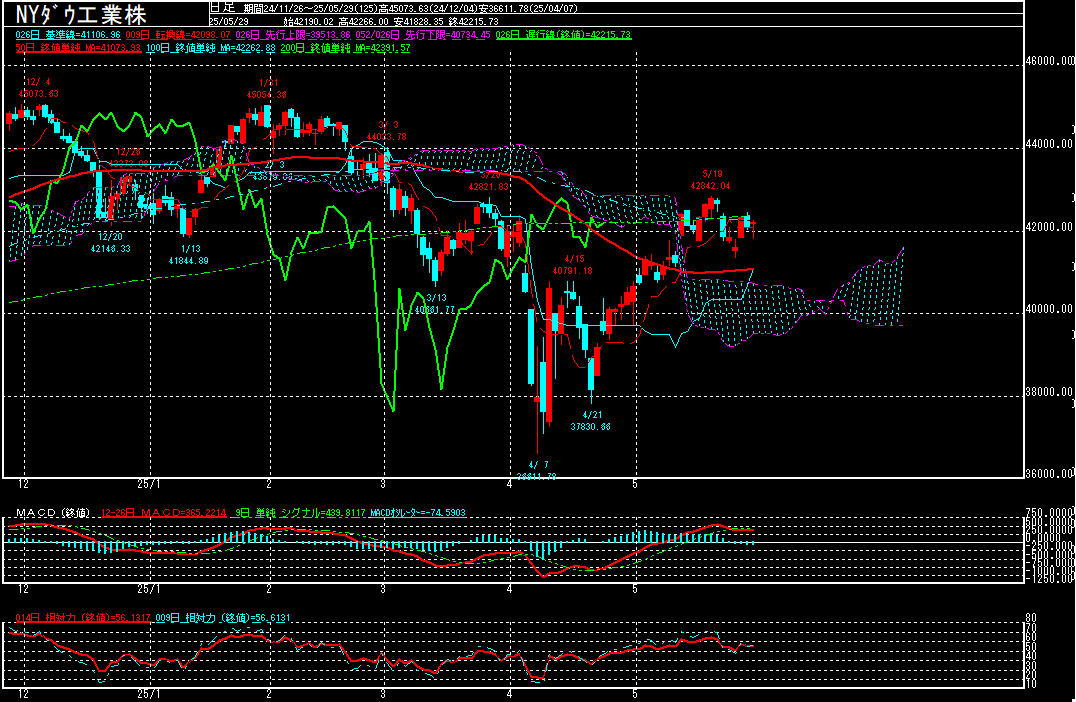Click the 46000.00 price axis label
This screenshot has width=1076, height=702.
[1049, 60]
